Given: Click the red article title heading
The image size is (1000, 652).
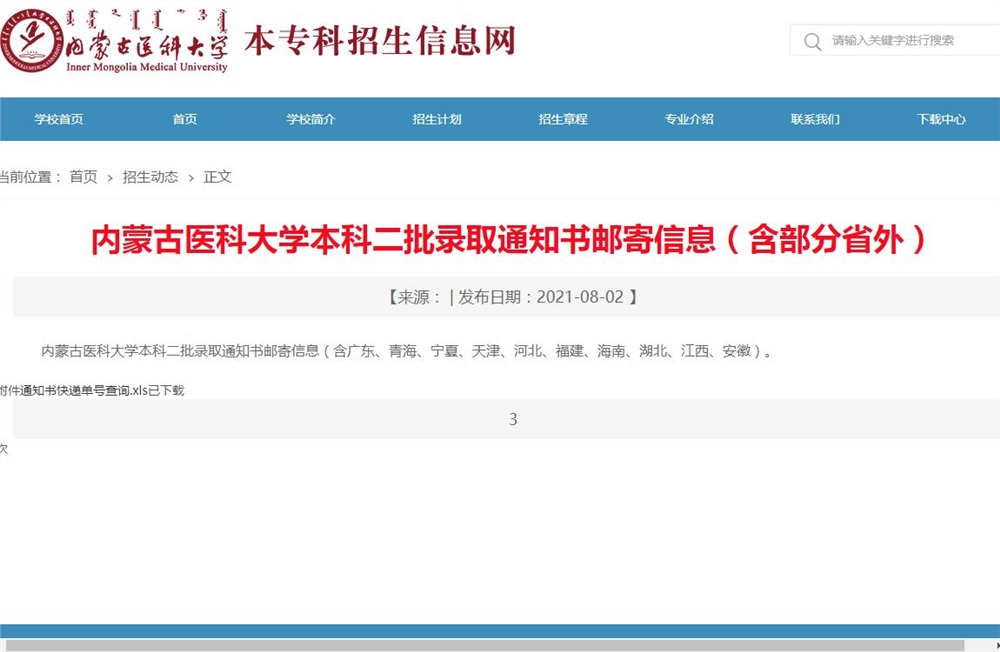Looking at the screenshot, I should pos(508,240).
